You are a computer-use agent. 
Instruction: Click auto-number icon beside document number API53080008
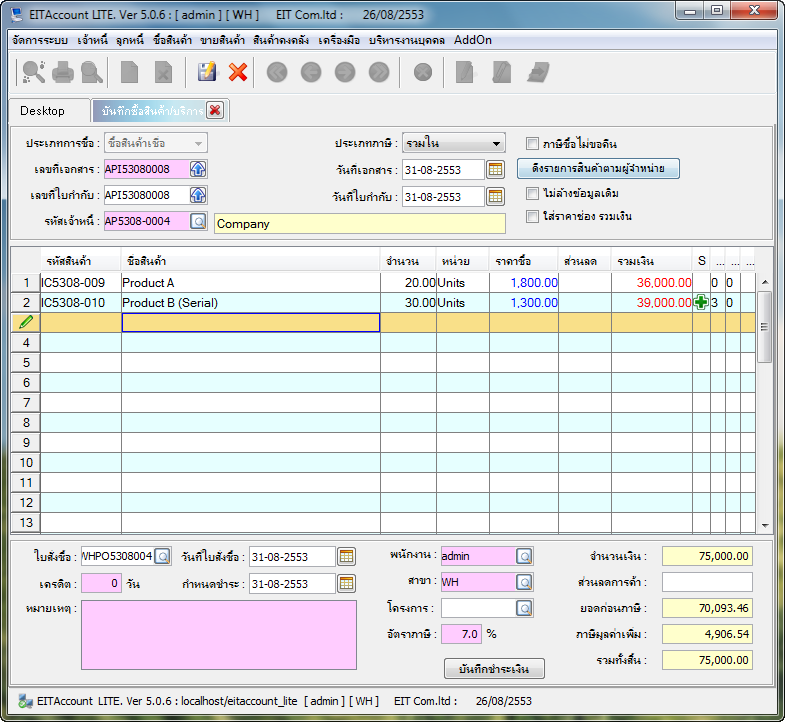pos(198,169)
